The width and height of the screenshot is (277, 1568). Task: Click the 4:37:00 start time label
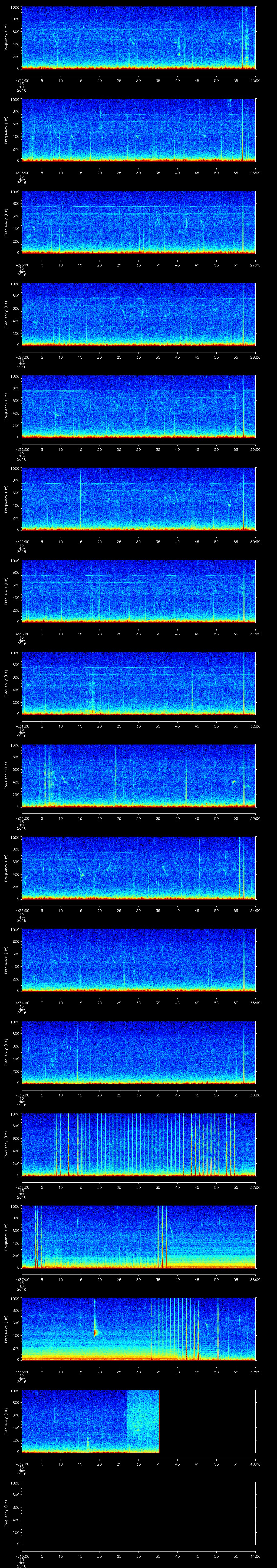point(22,1279)
